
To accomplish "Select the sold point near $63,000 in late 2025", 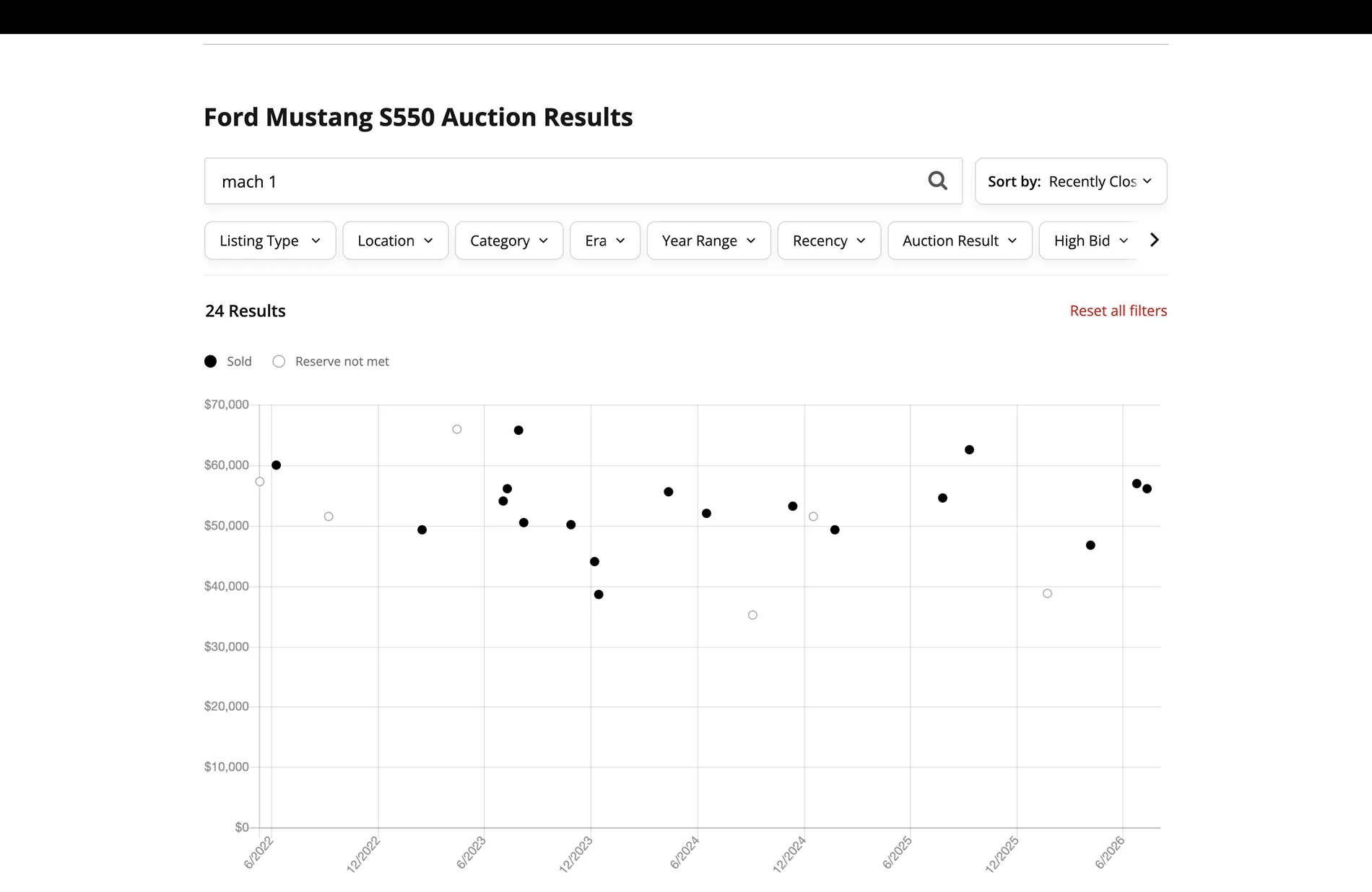I will pos(969,450).
